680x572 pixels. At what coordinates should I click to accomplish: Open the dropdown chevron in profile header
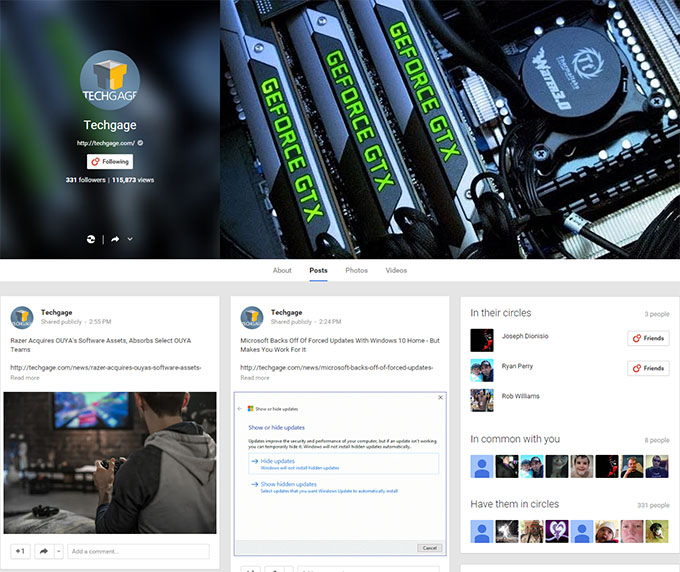[x=130, y=239]
